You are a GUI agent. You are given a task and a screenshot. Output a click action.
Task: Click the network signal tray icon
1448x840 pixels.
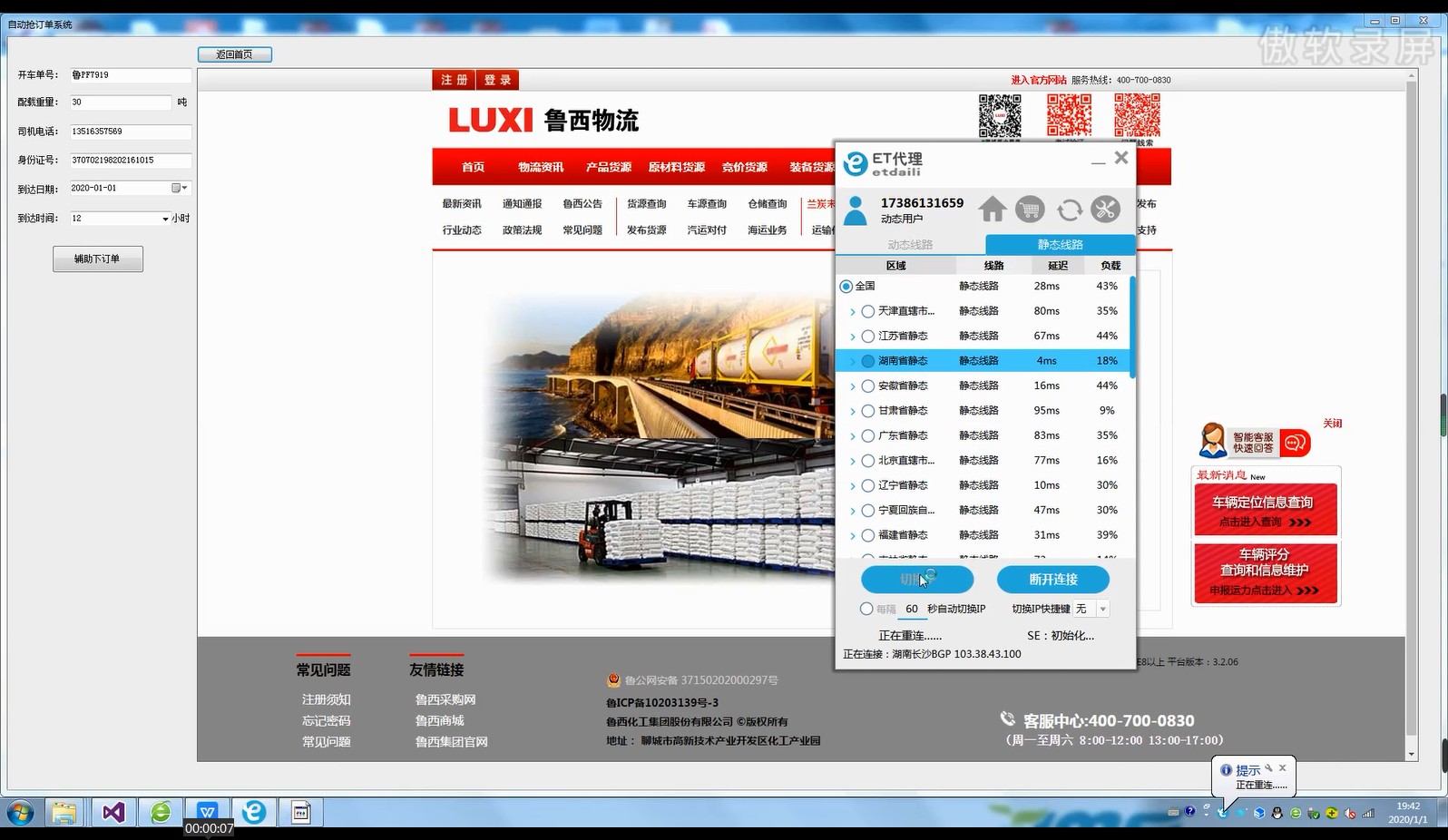(x=1368, y=813)
